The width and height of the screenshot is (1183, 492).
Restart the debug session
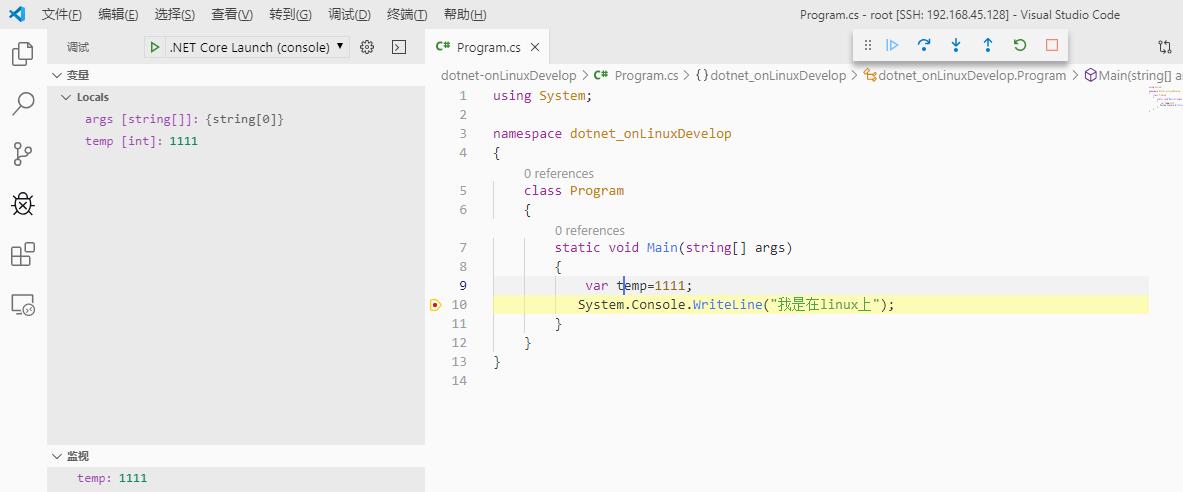[x=1020, y=45]
